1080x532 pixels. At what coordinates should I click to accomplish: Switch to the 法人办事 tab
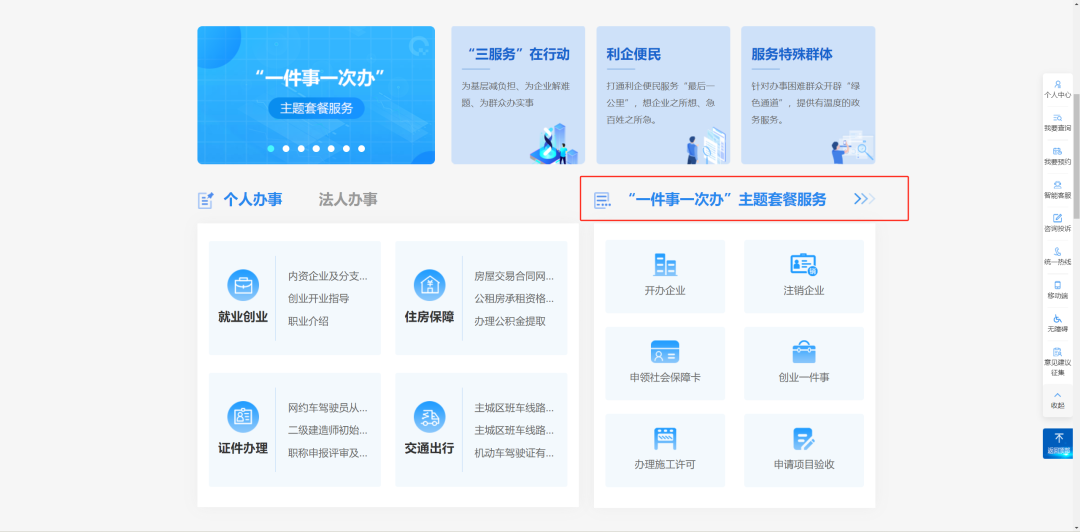[348, 200]
